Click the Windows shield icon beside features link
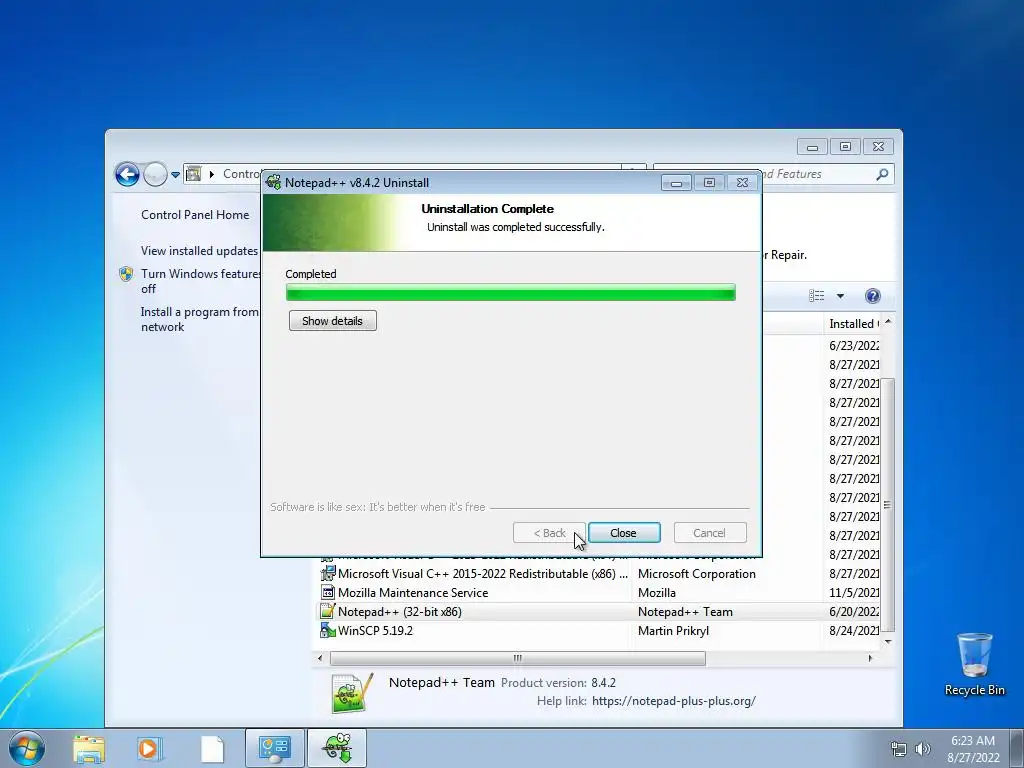 tap(126, 274)
